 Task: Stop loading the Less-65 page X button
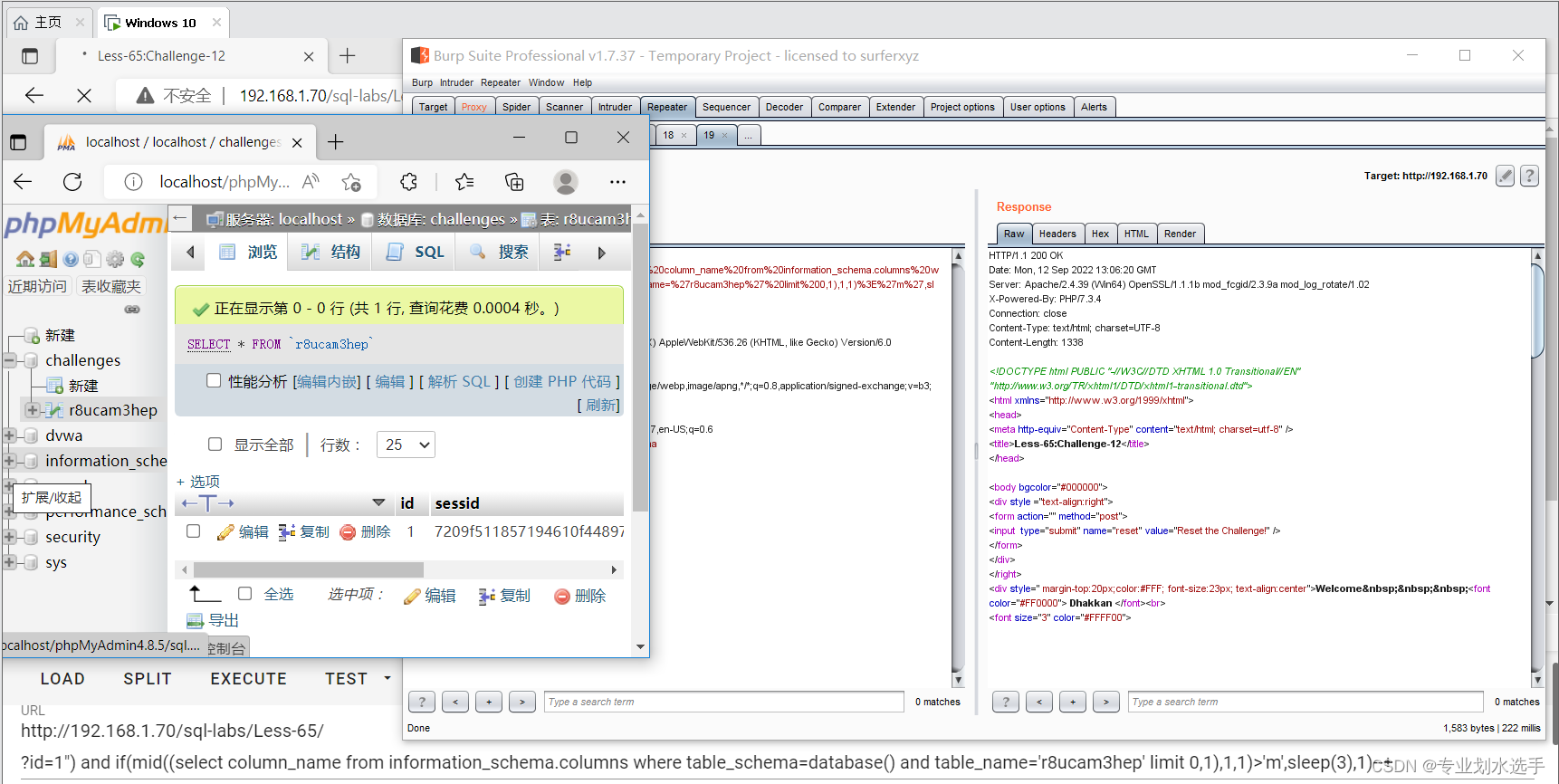point(83,95)
